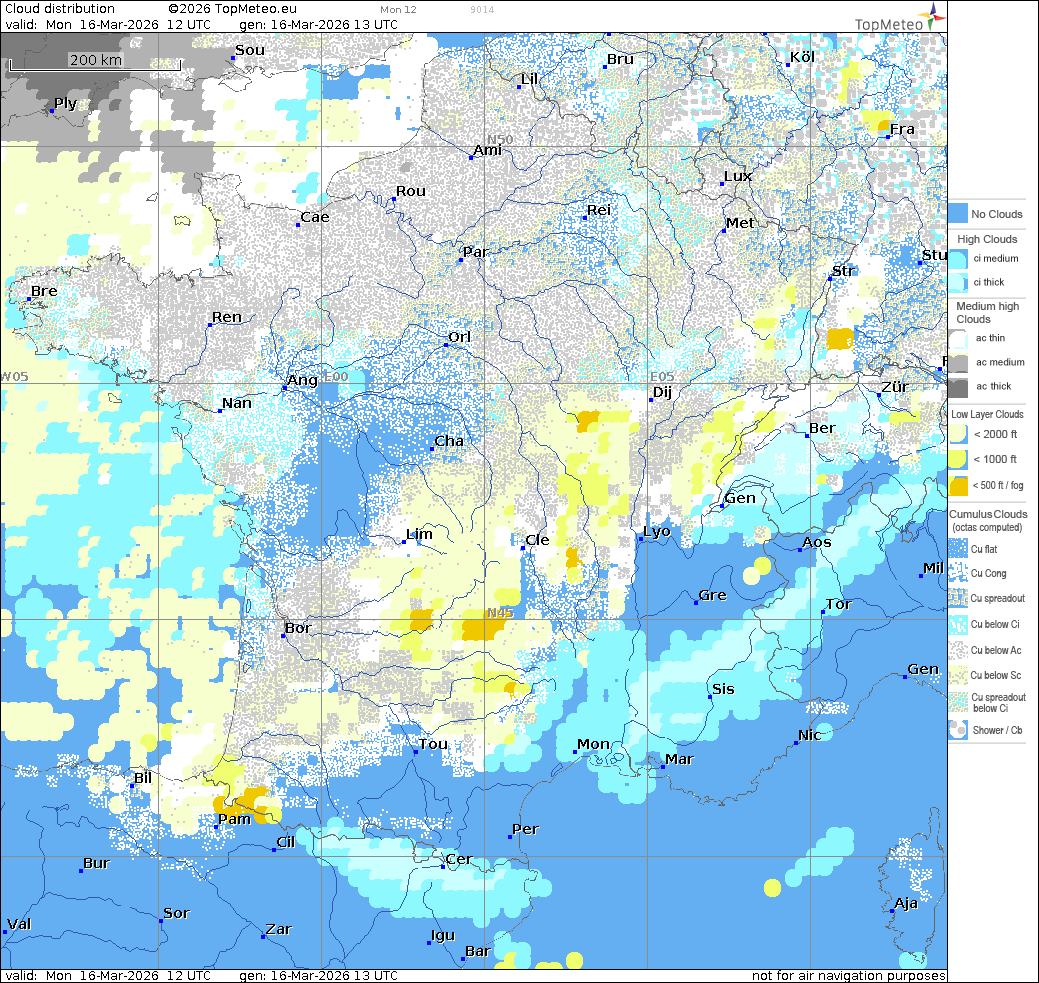Image resolution: width=1039 pixels, height=983 pixels.
Task: Click the Paris city marker
Action: click(x=461, y=260)
